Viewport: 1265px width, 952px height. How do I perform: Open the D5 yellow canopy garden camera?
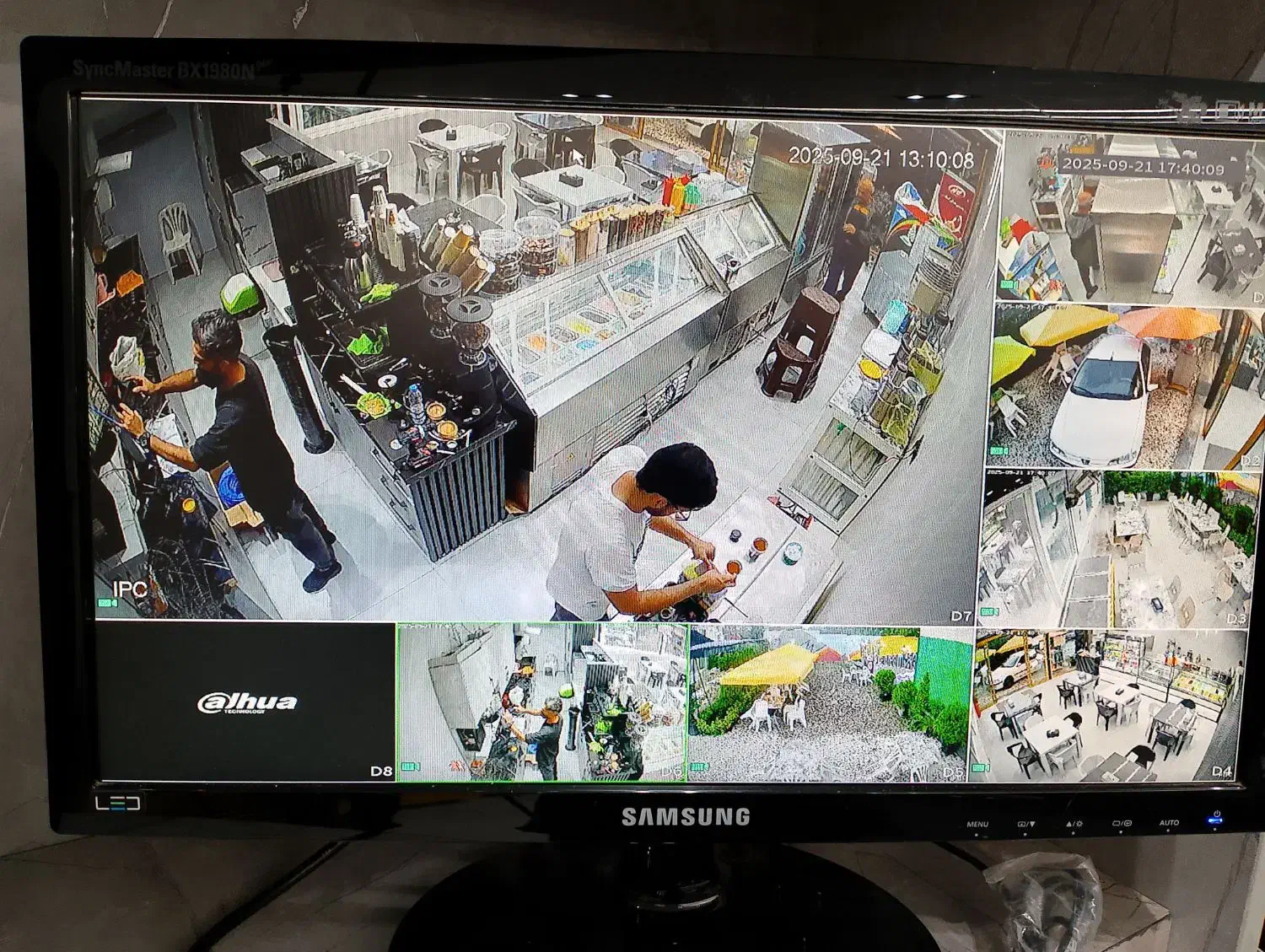(x=828, y=704)
